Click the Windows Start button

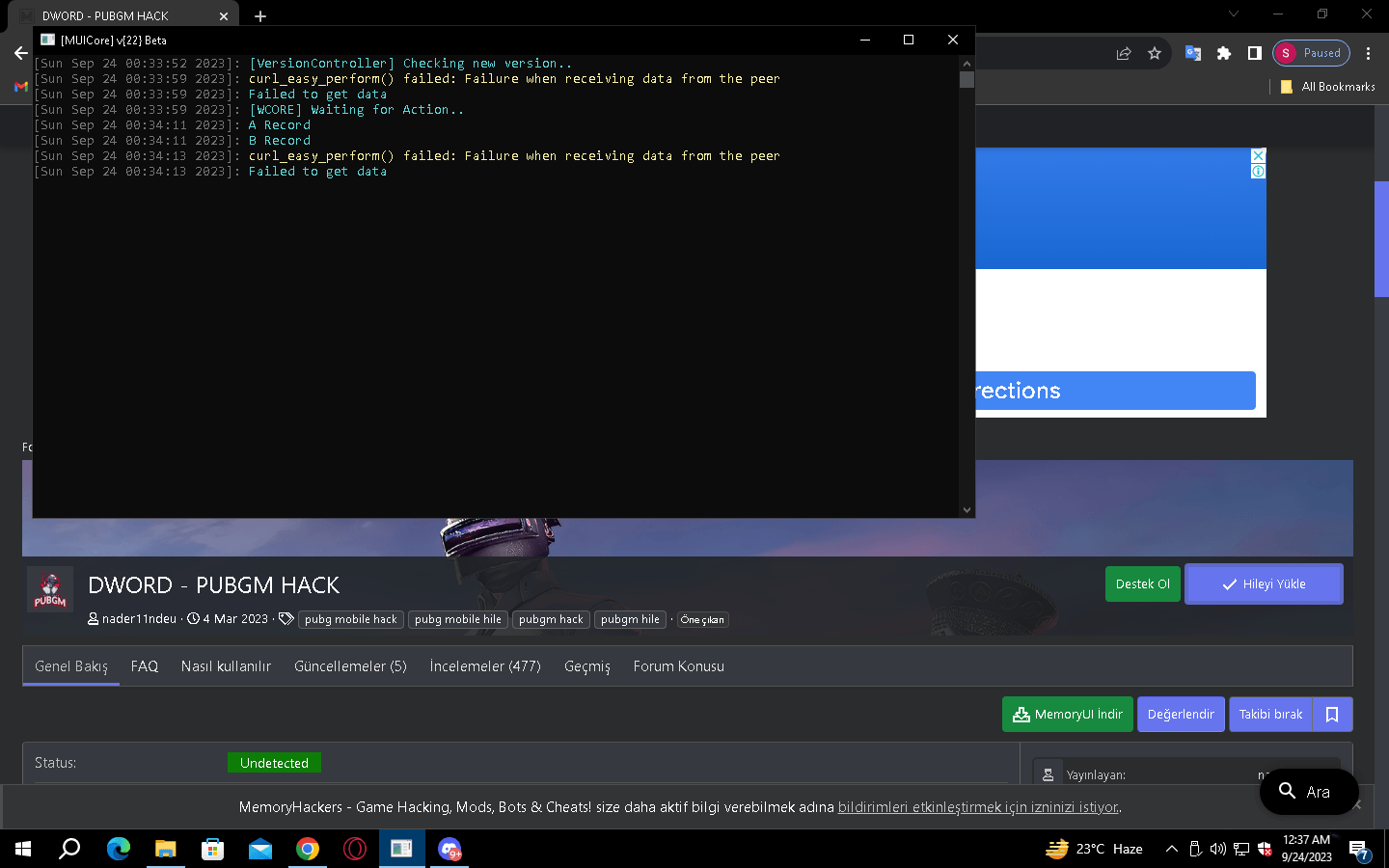coord(23,849)
